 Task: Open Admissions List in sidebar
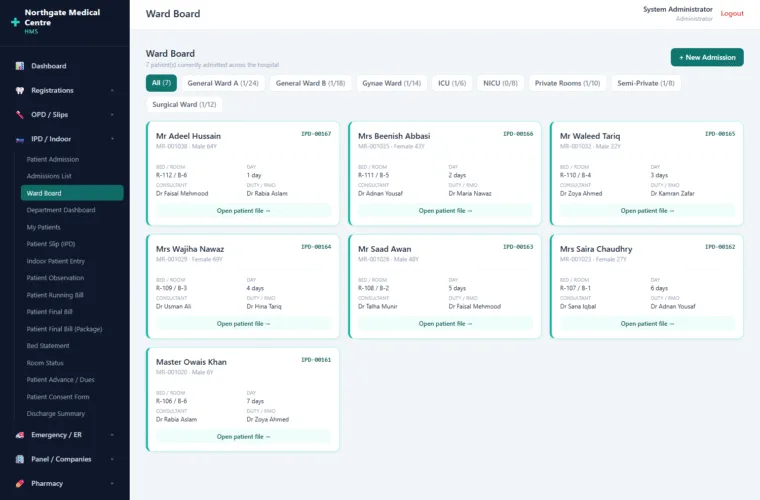(72, 176)
